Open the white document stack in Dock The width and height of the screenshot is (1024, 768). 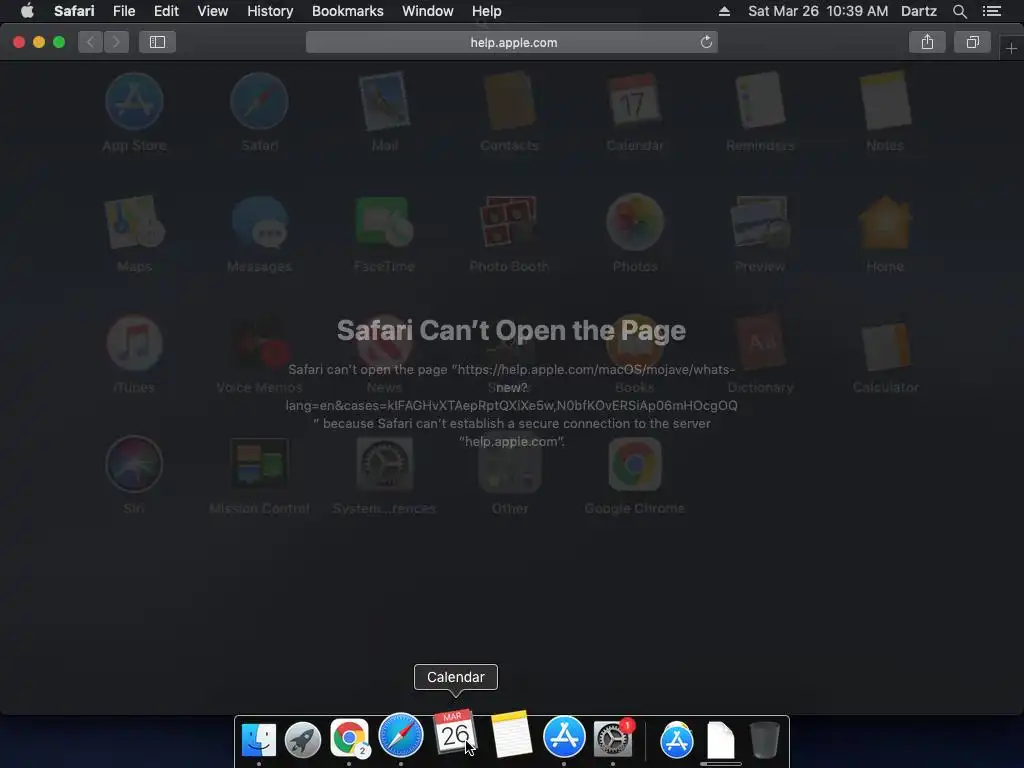tap(721, 741)
